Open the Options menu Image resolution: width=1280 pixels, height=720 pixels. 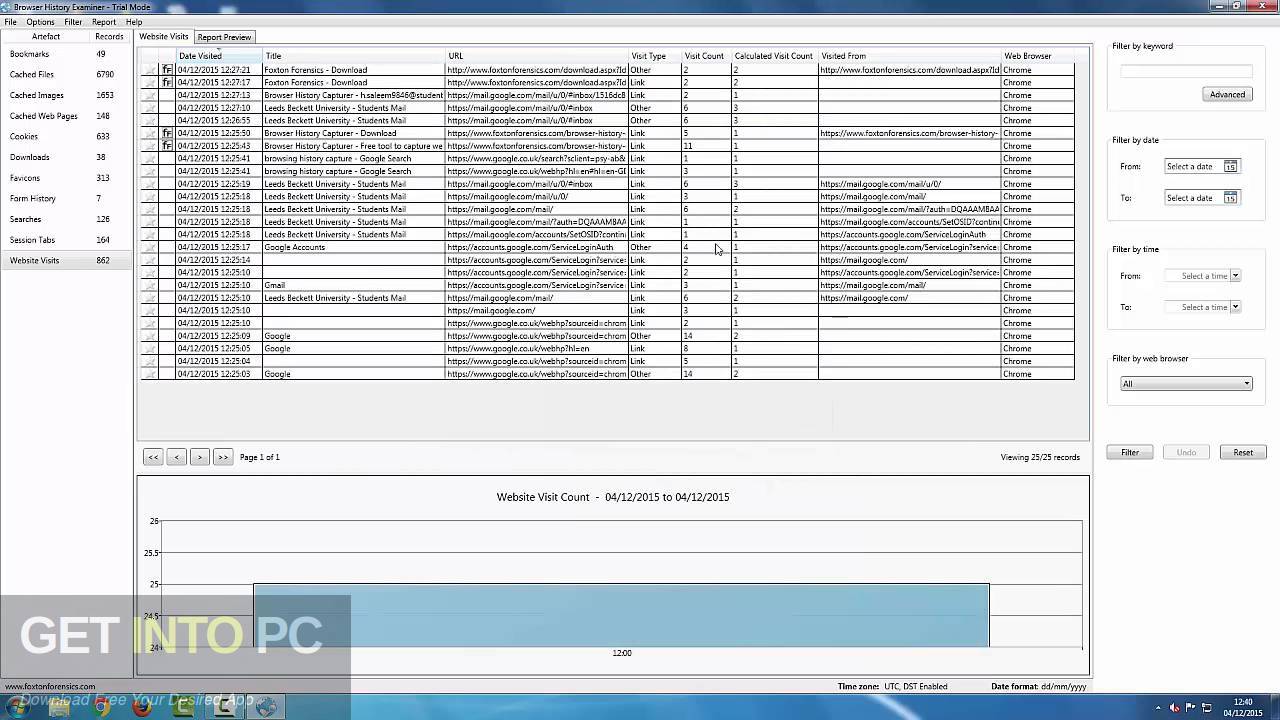[40, 20]
